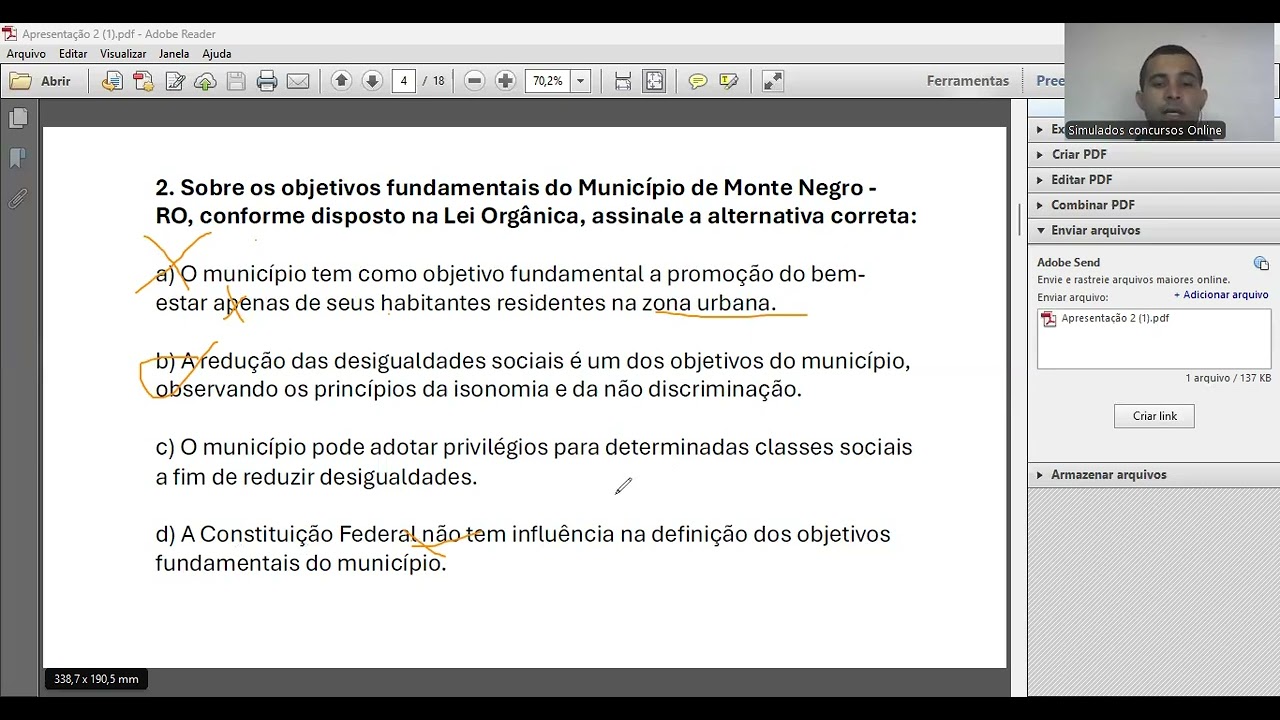Click the page size label 338,7 x 190,5 mm
The width and height of the screenshot is (1280, 720).
pyautogui.click(x=96, y=679)
